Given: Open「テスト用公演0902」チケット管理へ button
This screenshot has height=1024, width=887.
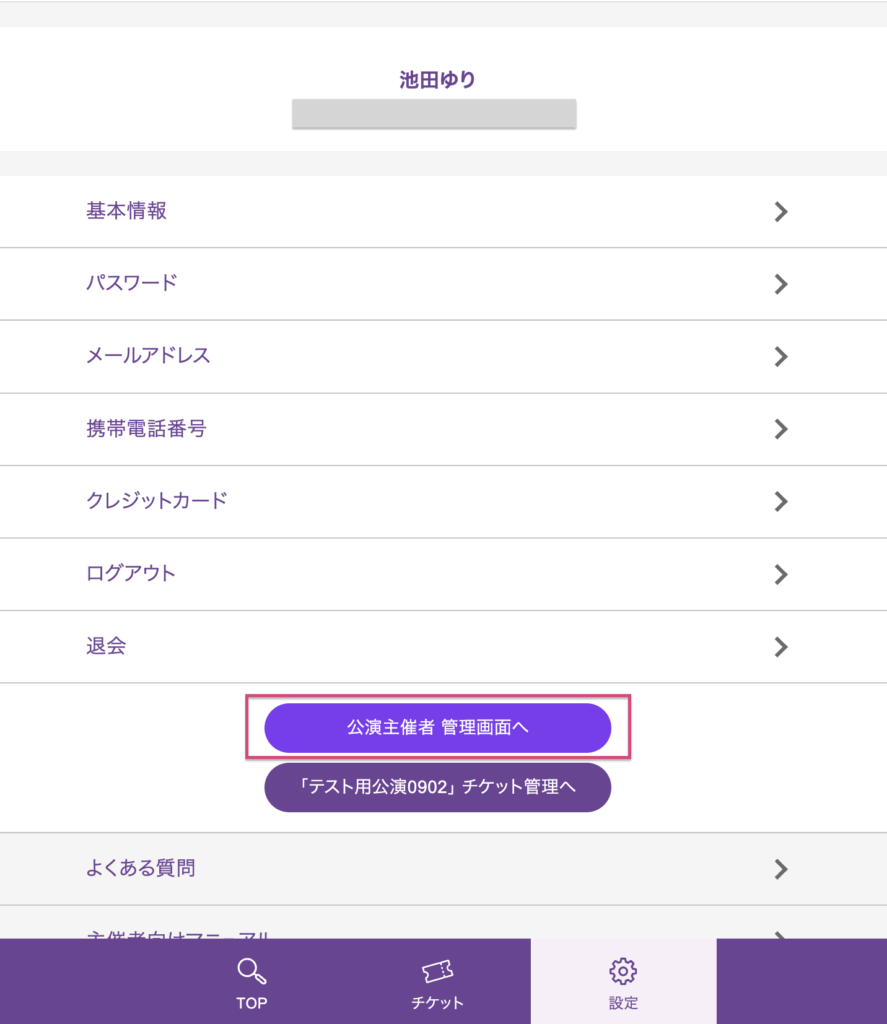Looking at the screenshot, I should (x=437, y=787).
